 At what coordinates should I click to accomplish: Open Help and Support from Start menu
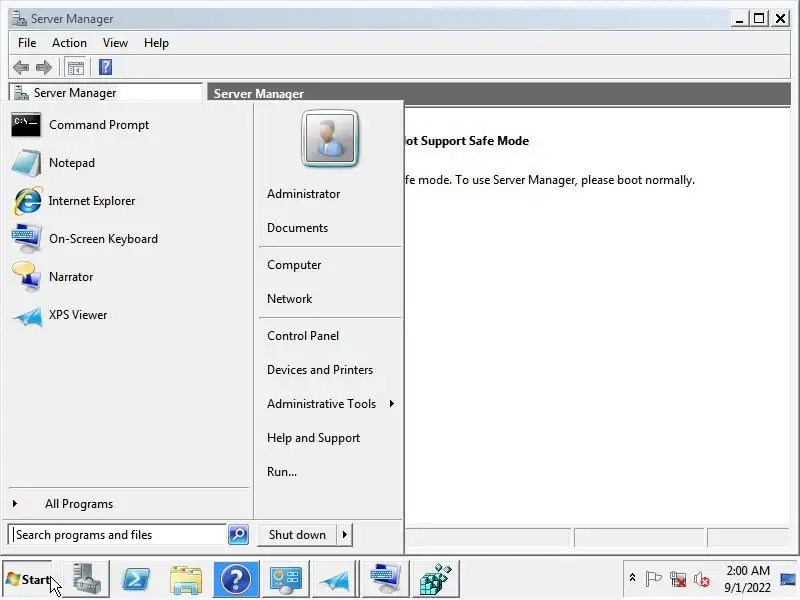tap(314, 438)
